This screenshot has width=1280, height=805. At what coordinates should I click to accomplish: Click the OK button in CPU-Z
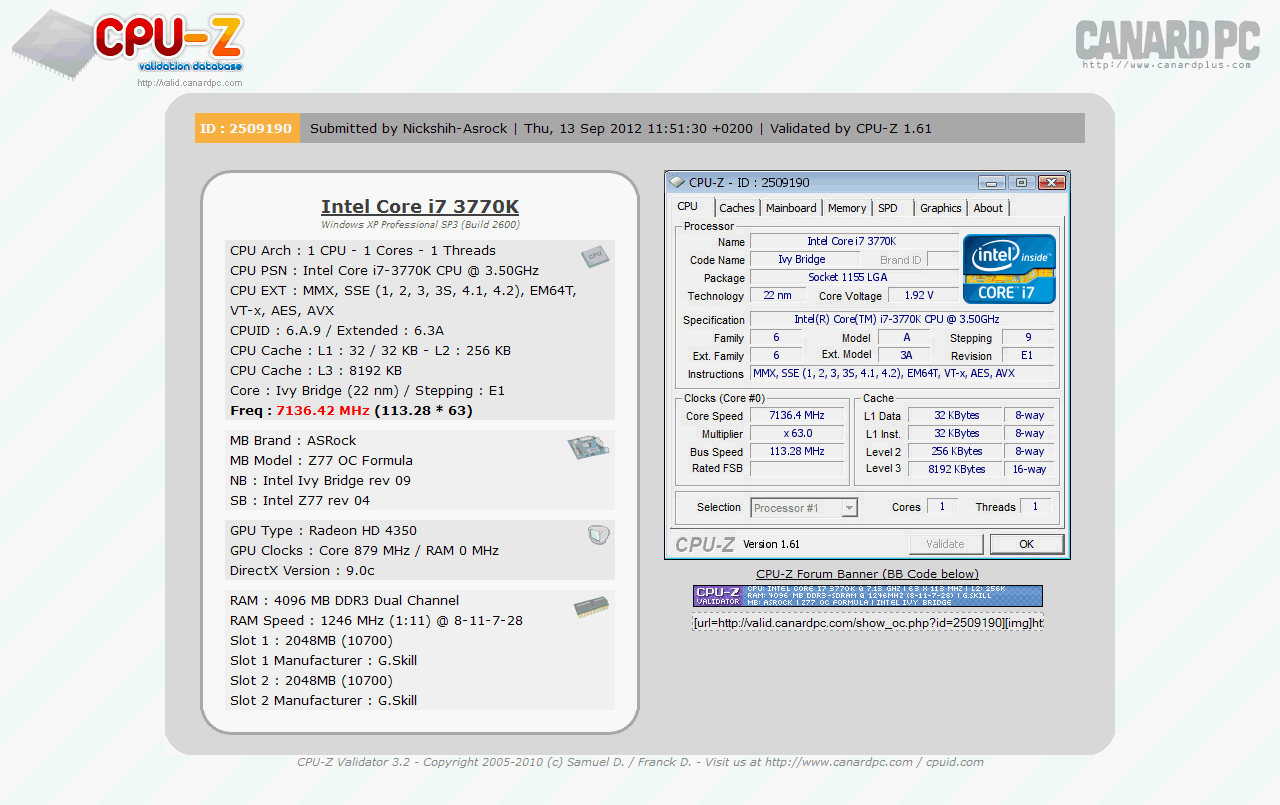[x=1027, y=544]
